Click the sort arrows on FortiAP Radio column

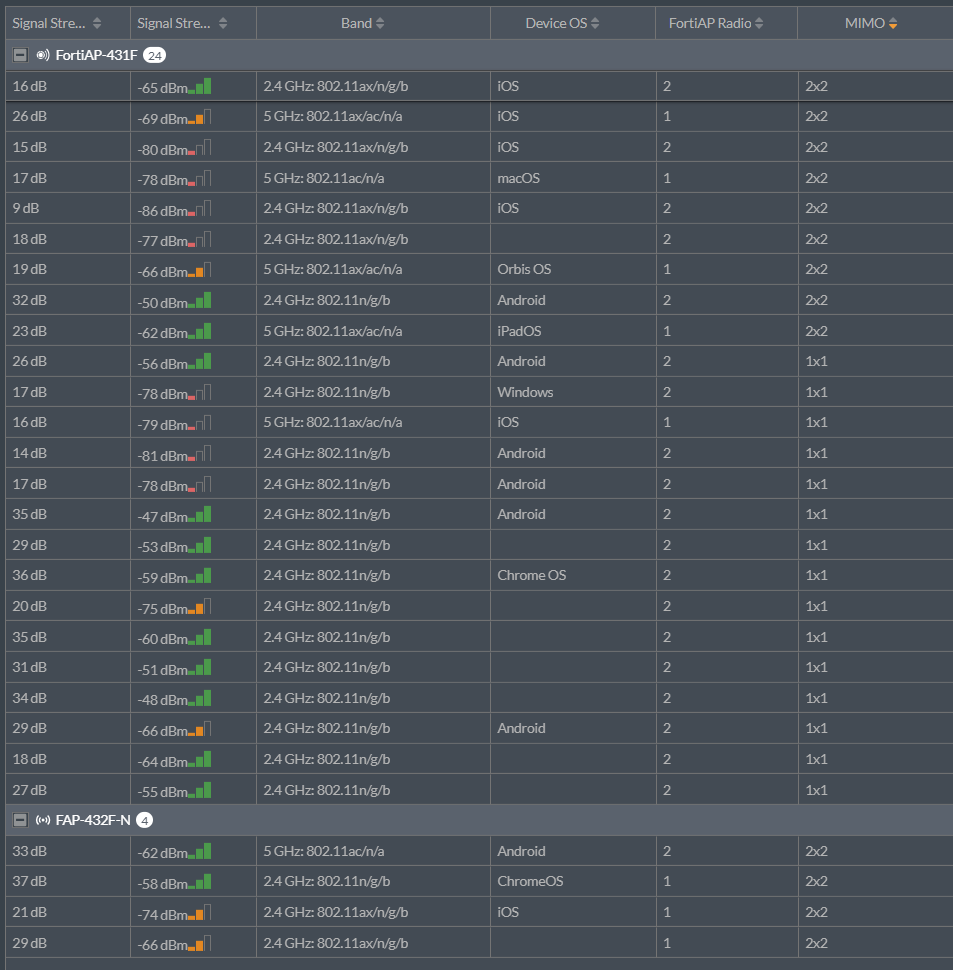click(x=759, y=24)
